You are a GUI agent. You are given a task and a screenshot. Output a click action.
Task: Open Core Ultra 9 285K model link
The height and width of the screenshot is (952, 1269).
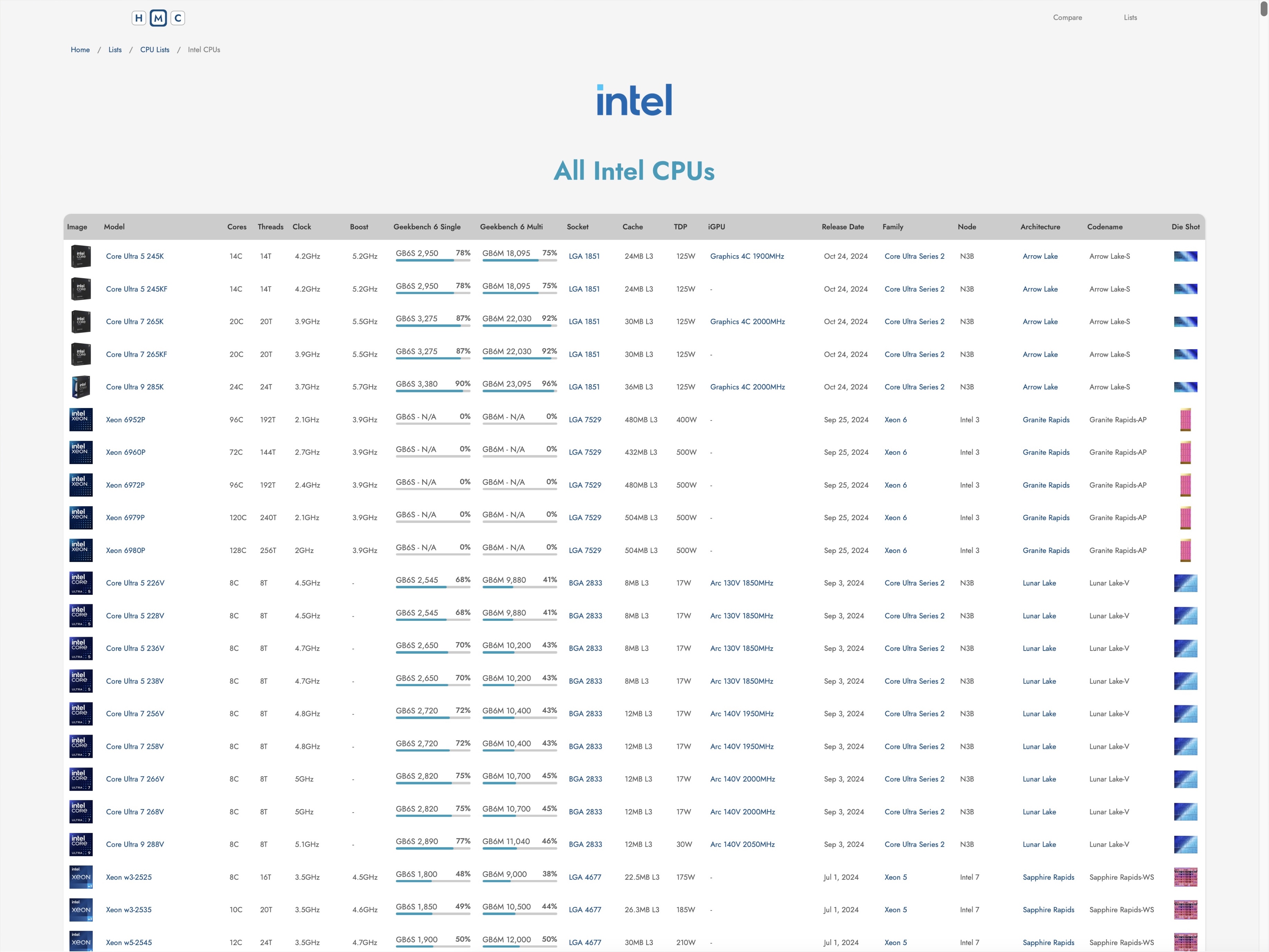pos(135,387)
